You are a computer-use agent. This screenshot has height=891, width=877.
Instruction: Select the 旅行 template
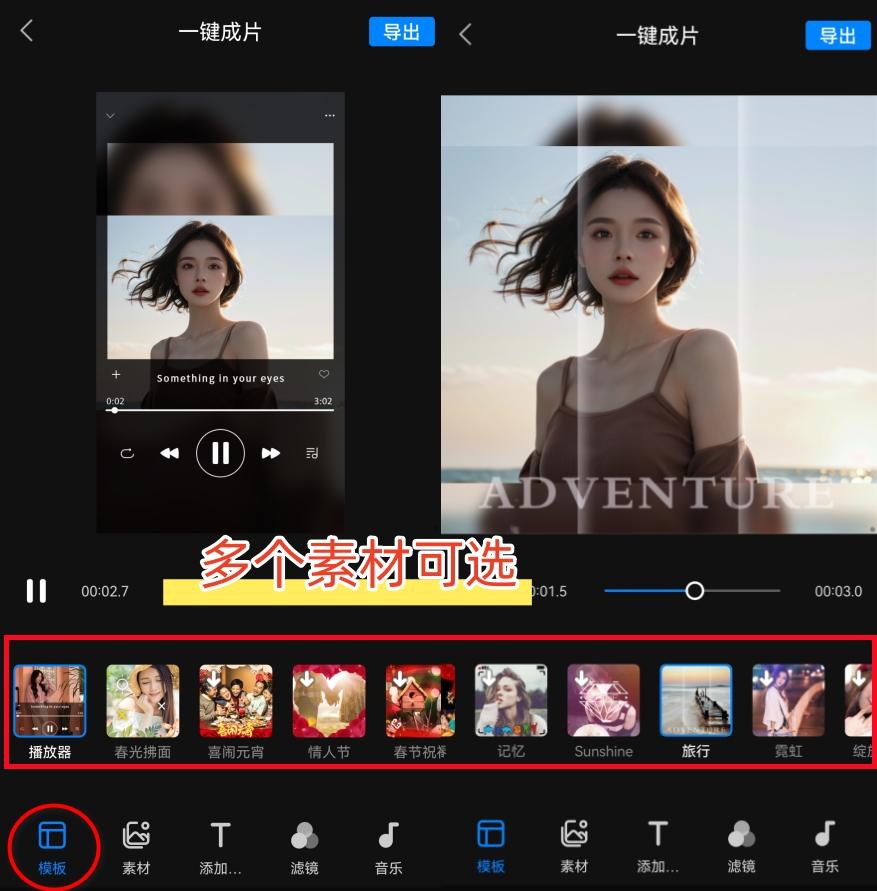696,700
